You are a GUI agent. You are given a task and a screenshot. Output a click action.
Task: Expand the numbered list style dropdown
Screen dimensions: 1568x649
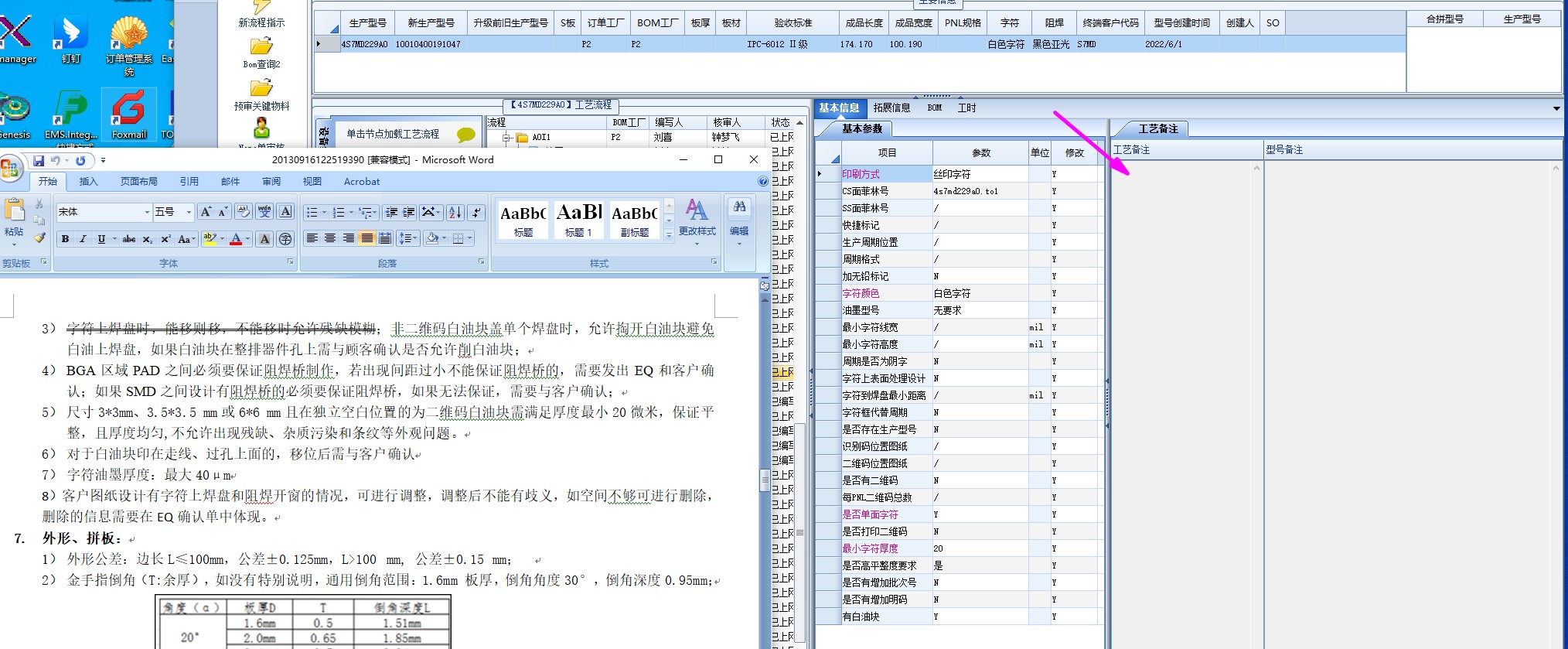pos(351,212)
